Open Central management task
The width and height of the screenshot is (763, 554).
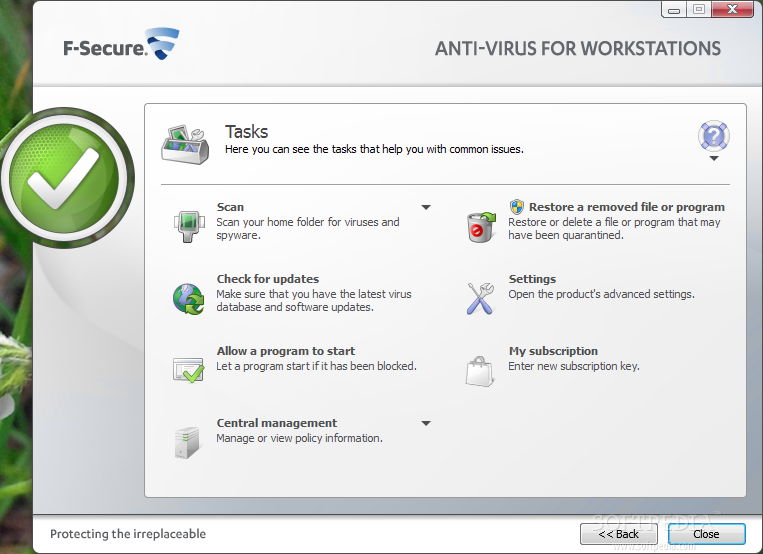tap(276, 423)
